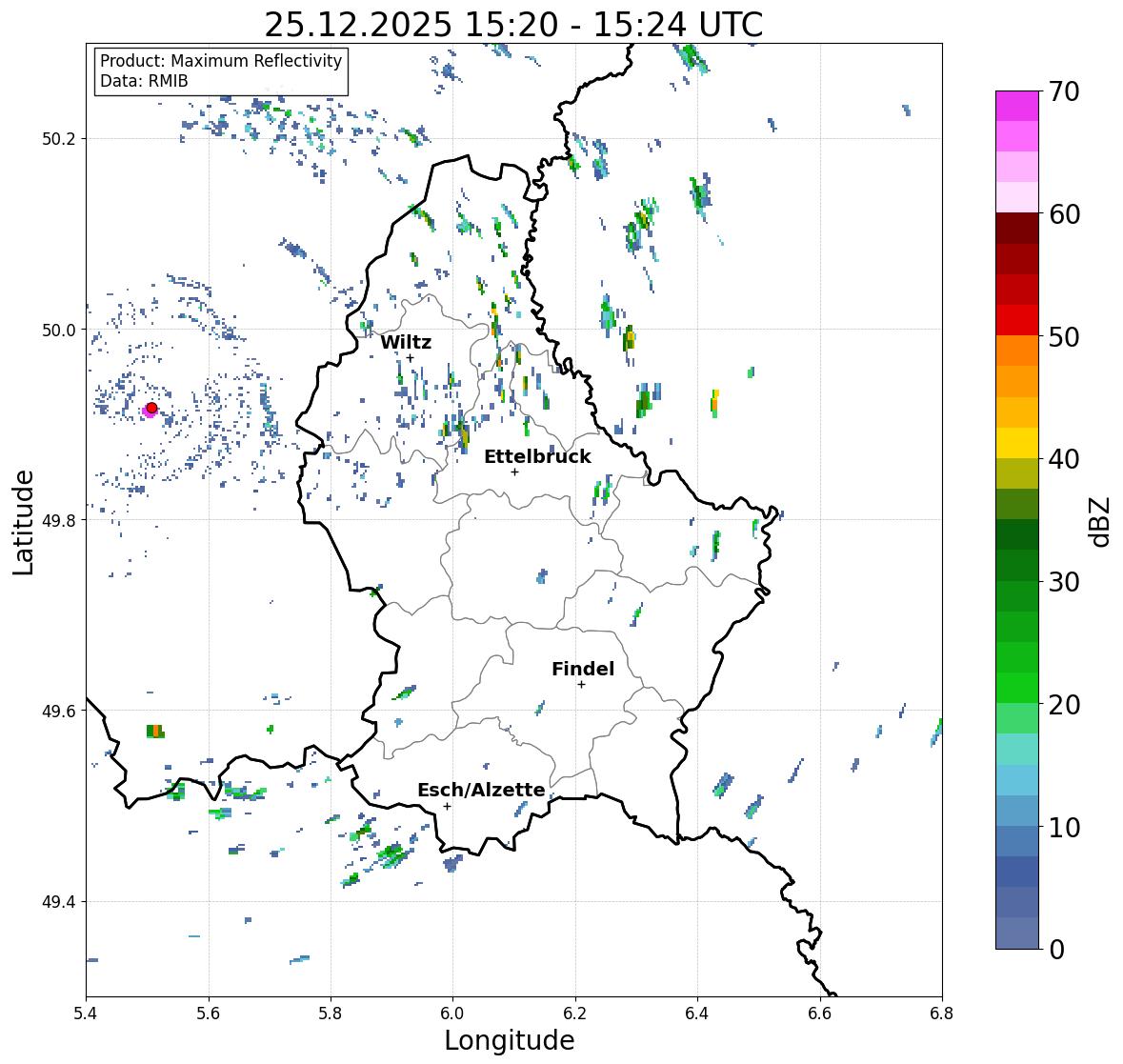This screenshot has width=1123, height=1064.
Task: Click the dBZ colorbar label
Action: [1101, 521]
